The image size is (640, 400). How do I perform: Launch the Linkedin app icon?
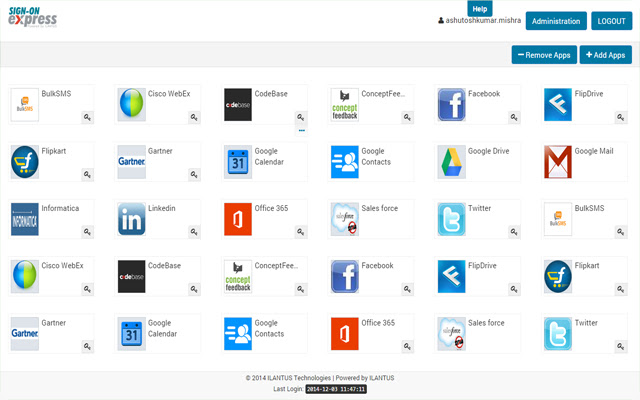tap(131, 219)
